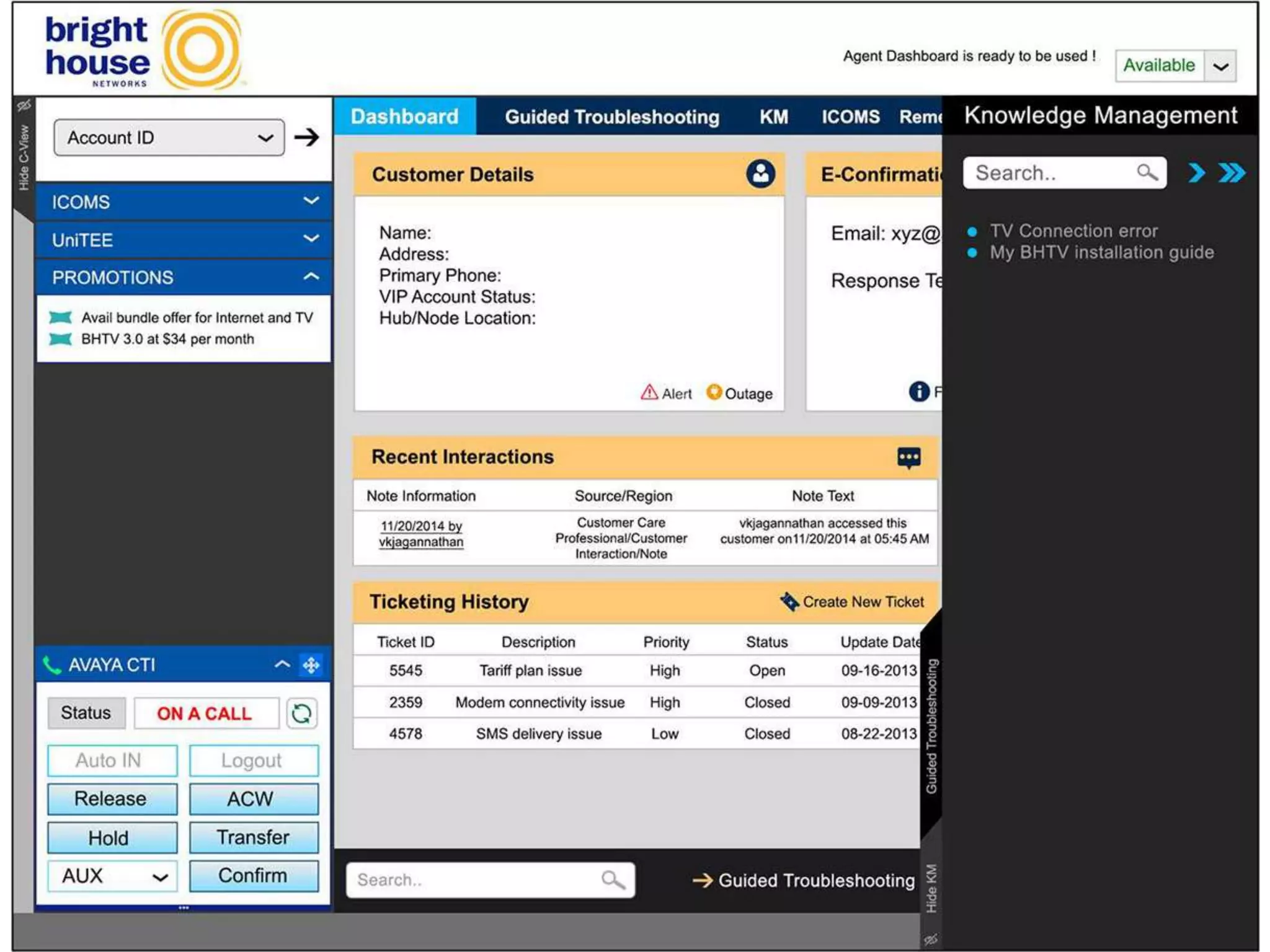Click the Auto IN button
1270x952 pixels.
click(112, 760)
